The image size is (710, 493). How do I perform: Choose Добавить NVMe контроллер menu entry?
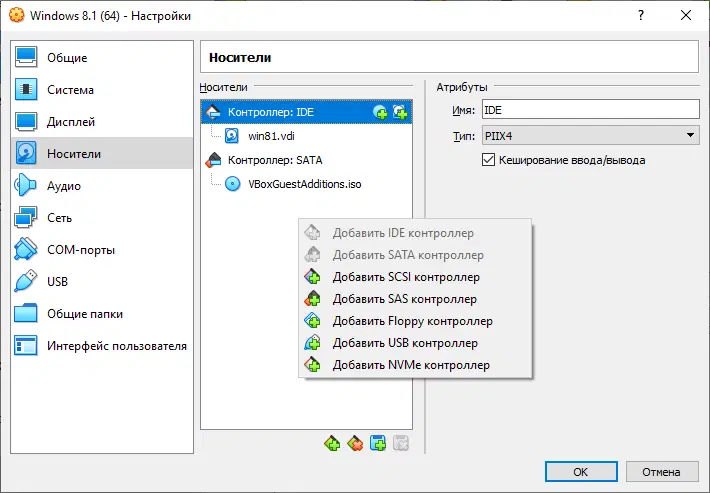[x=411, y=365]
